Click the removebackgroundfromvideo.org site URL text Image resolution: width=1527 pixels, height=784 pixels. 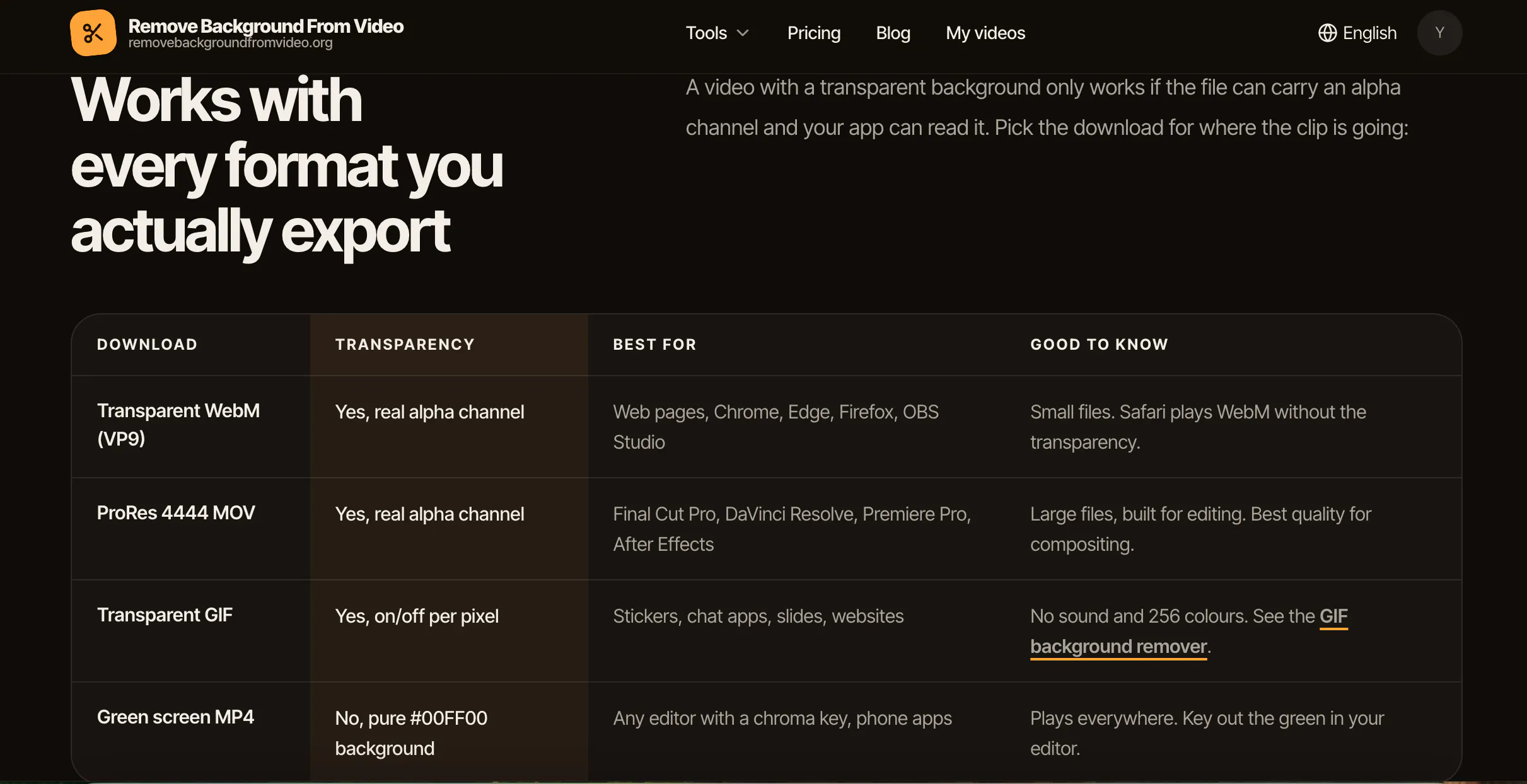230,43
